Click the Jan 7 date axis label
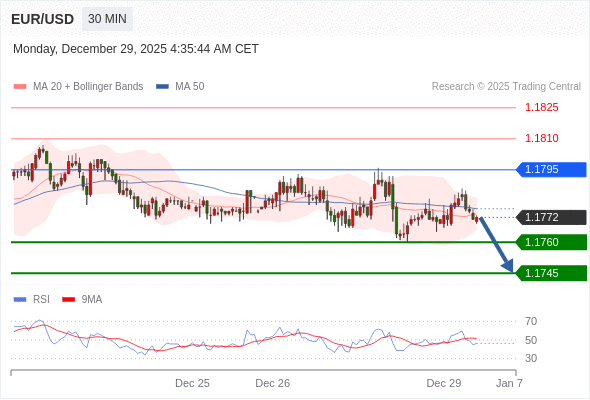 [x=509, y=383]
